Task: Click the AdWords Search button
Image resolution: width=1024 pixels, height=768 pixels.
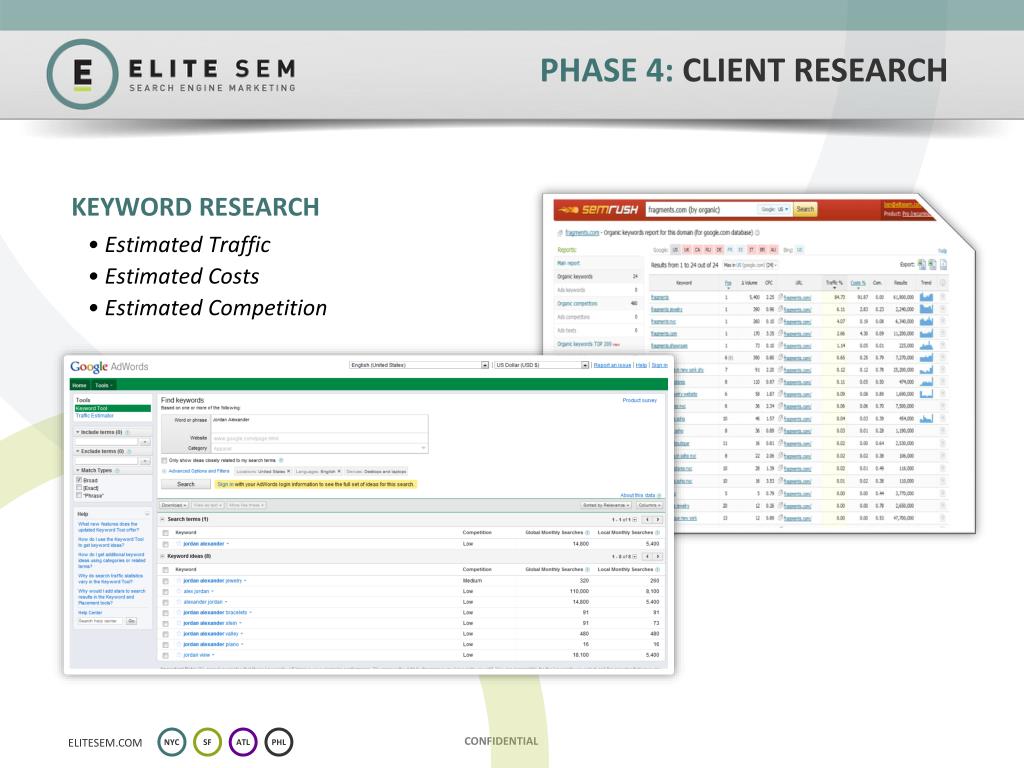Action: pyautogui.click(x=185, y=485)
